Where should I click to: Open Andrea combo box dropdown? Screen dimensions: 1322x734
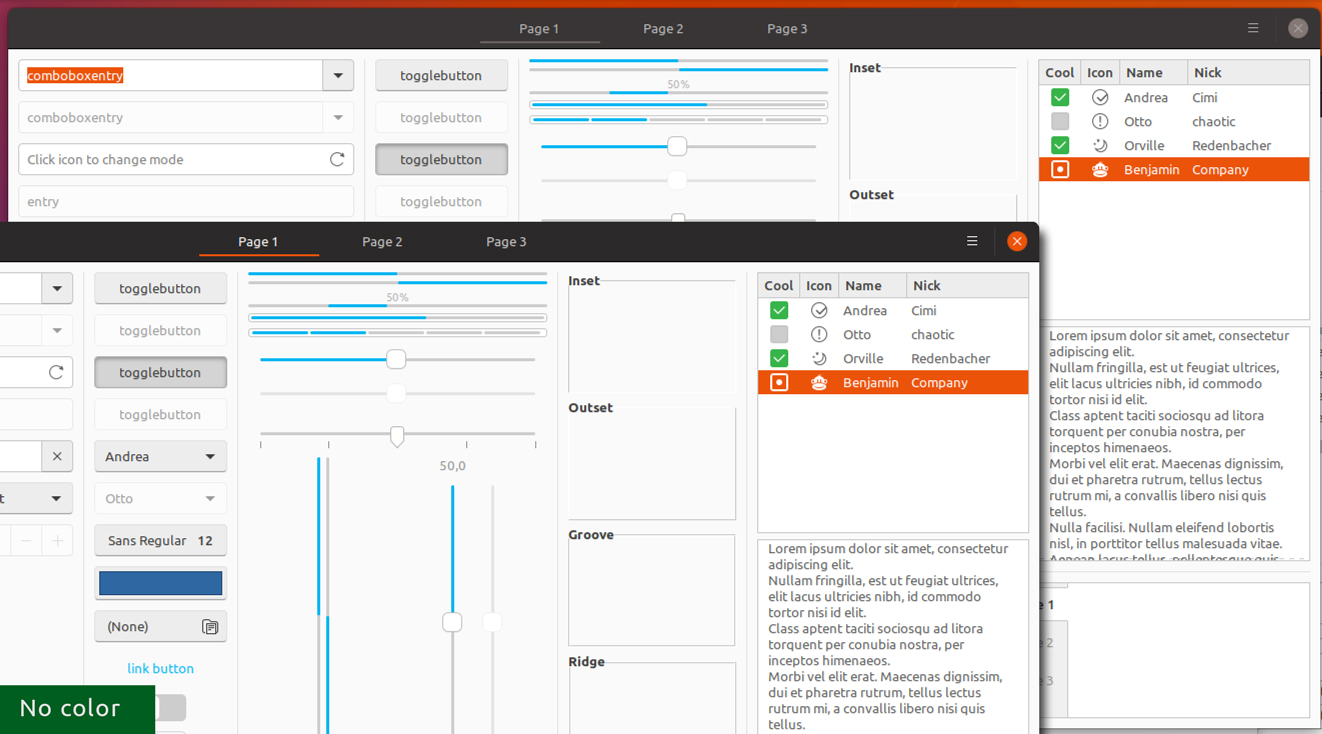(x=160, y=456)
